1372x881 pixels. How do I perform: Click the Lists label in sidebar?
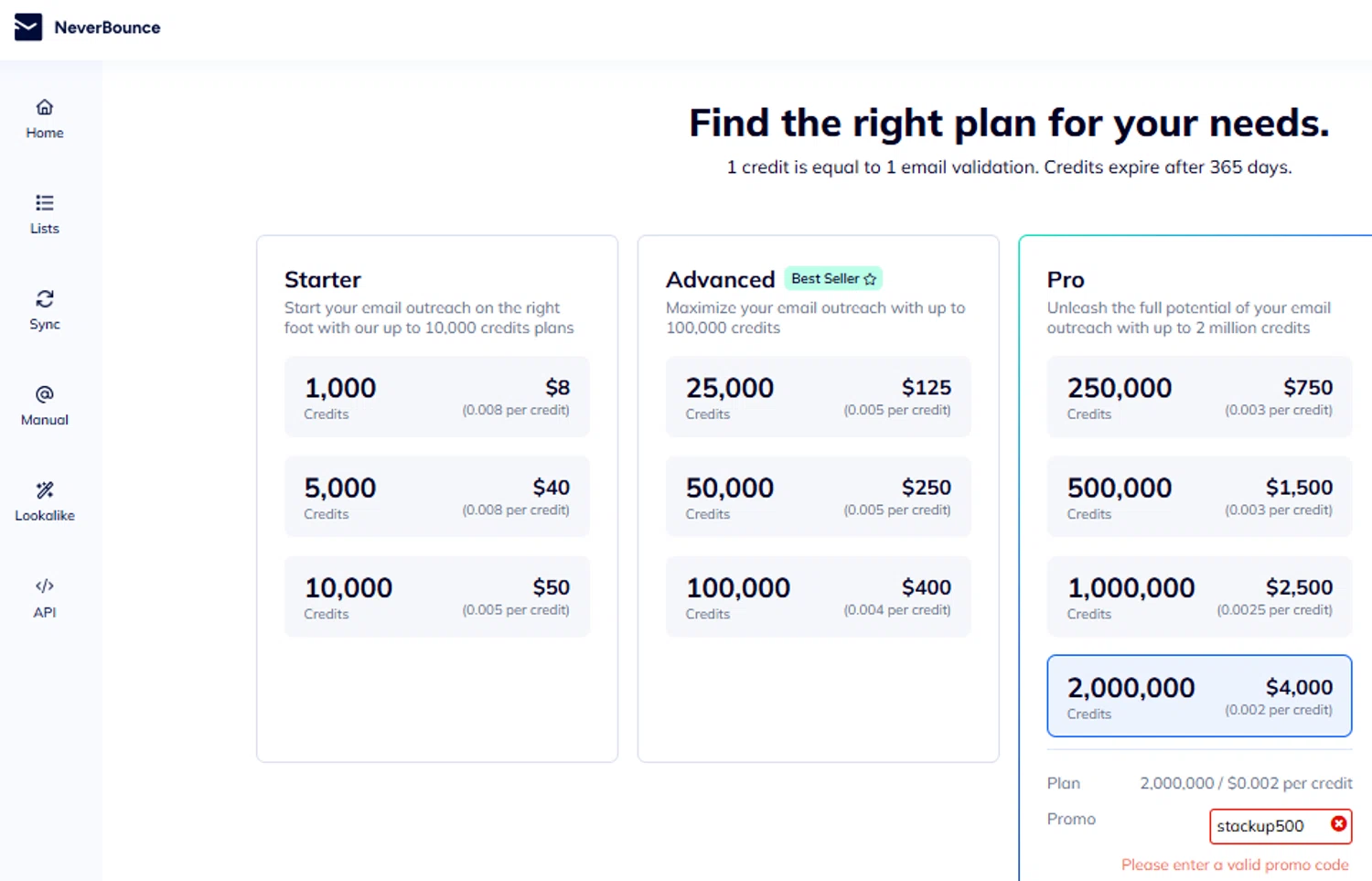point(44,229)
